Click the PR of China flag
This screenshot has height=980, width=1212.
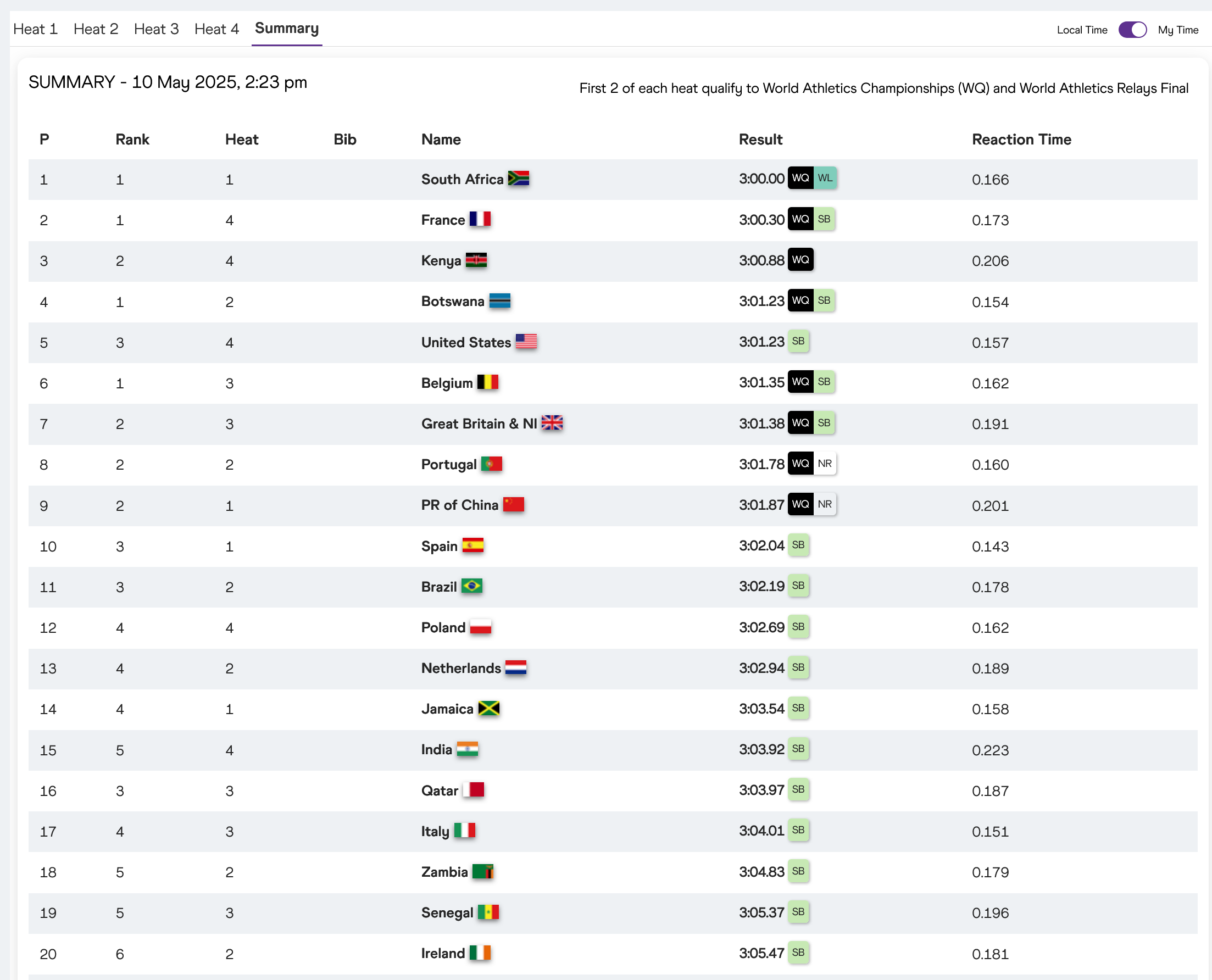514,504
